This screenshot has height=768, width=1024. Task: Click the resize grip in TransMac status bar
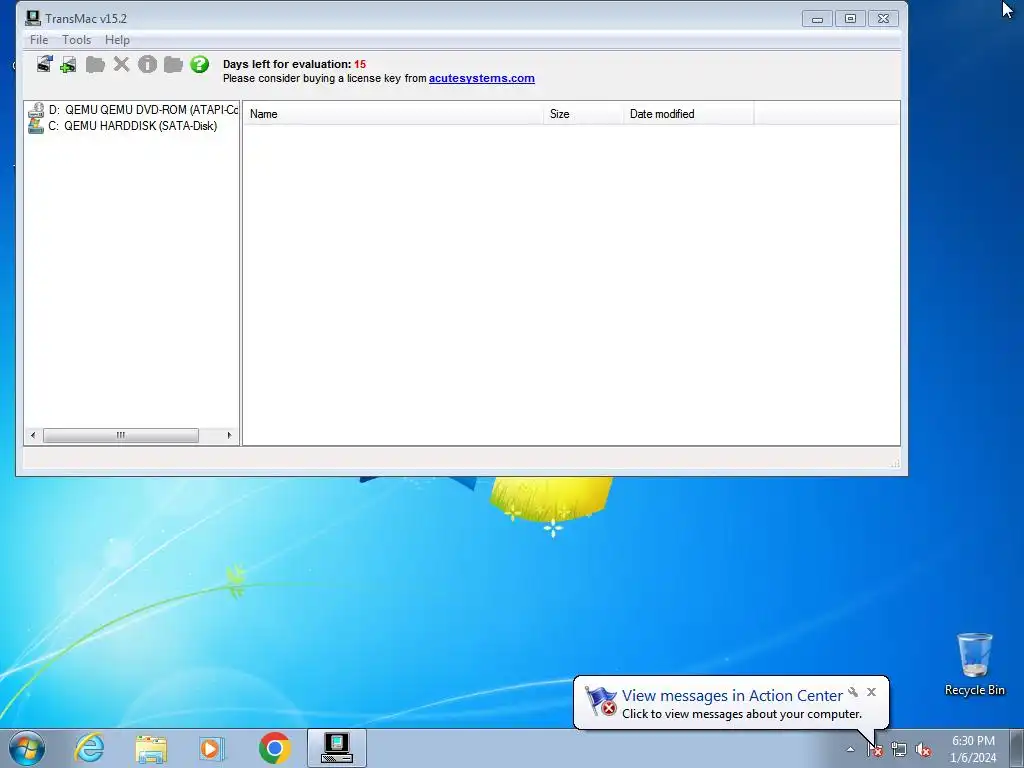(x=895, y=463)
